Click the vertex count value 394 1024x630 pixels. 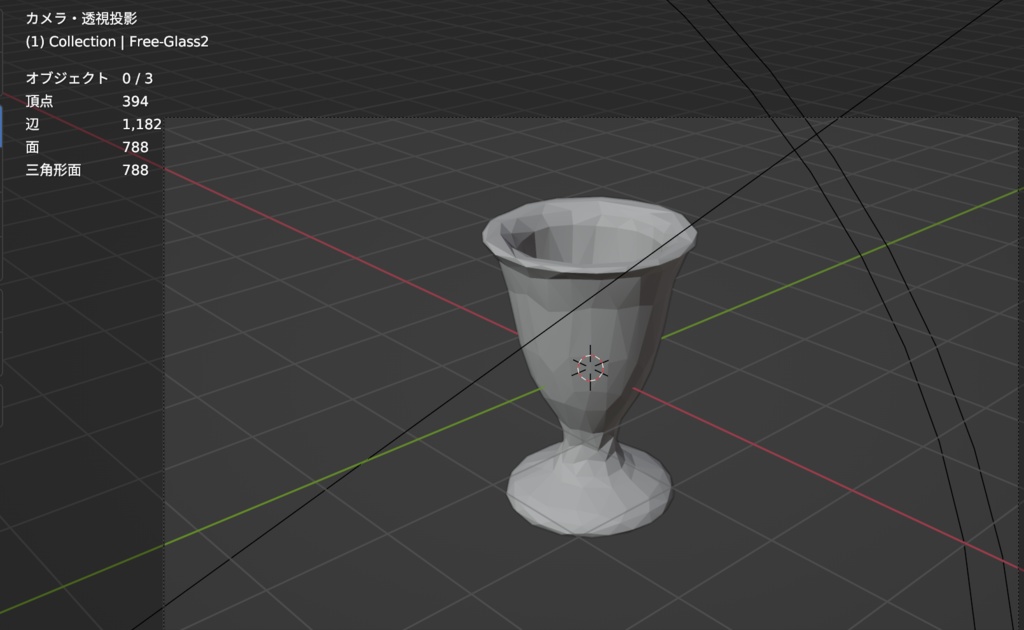[x=135, y=101]
